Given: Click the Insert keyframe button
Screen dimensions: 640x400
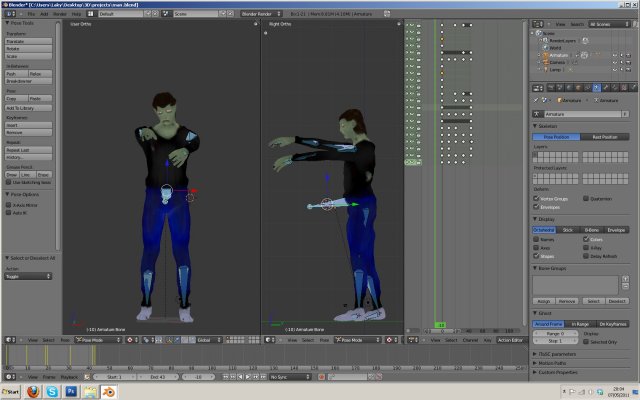Looking at the screenshot, I should (x=29, y=125).
